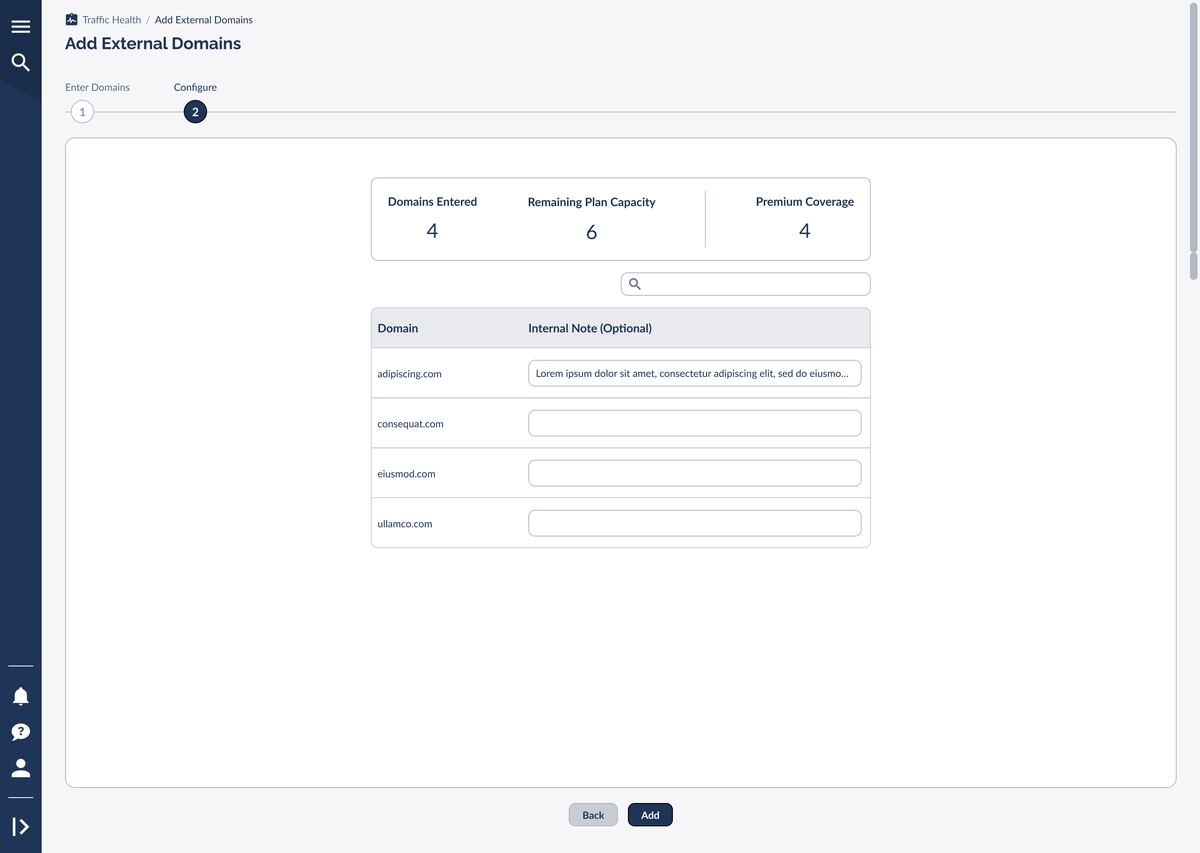
Task: Click the Remaining Plan Capacity value 6
Action: 591,232
